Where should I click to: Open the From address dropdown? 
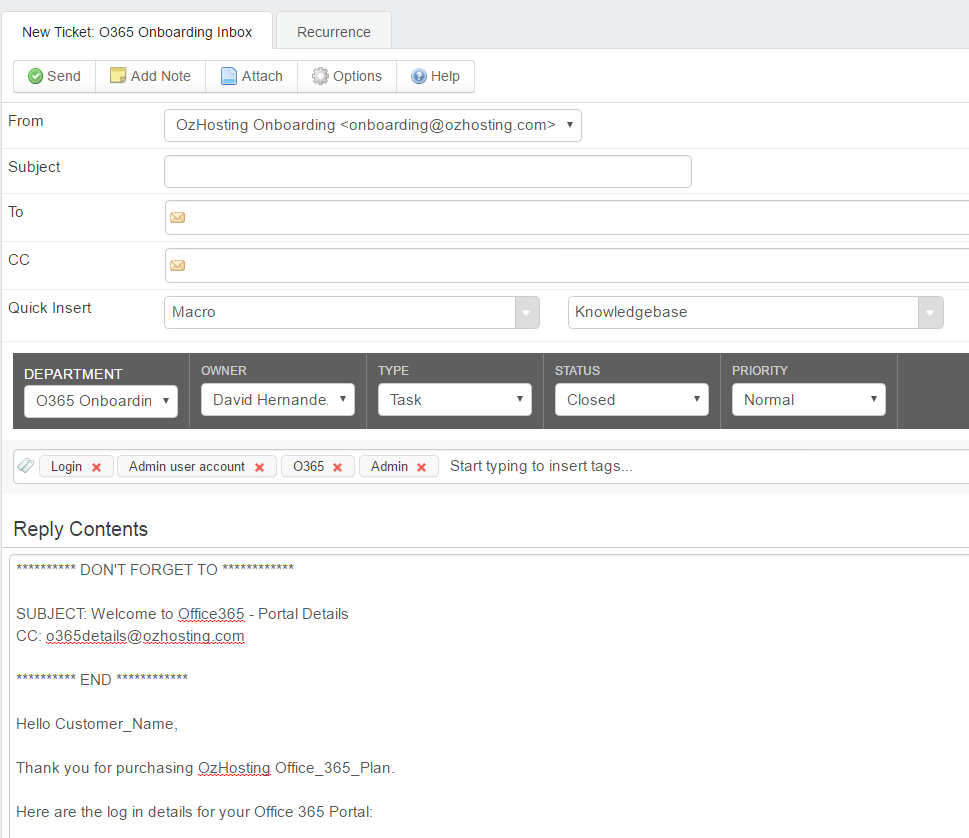tap(373, 125)
